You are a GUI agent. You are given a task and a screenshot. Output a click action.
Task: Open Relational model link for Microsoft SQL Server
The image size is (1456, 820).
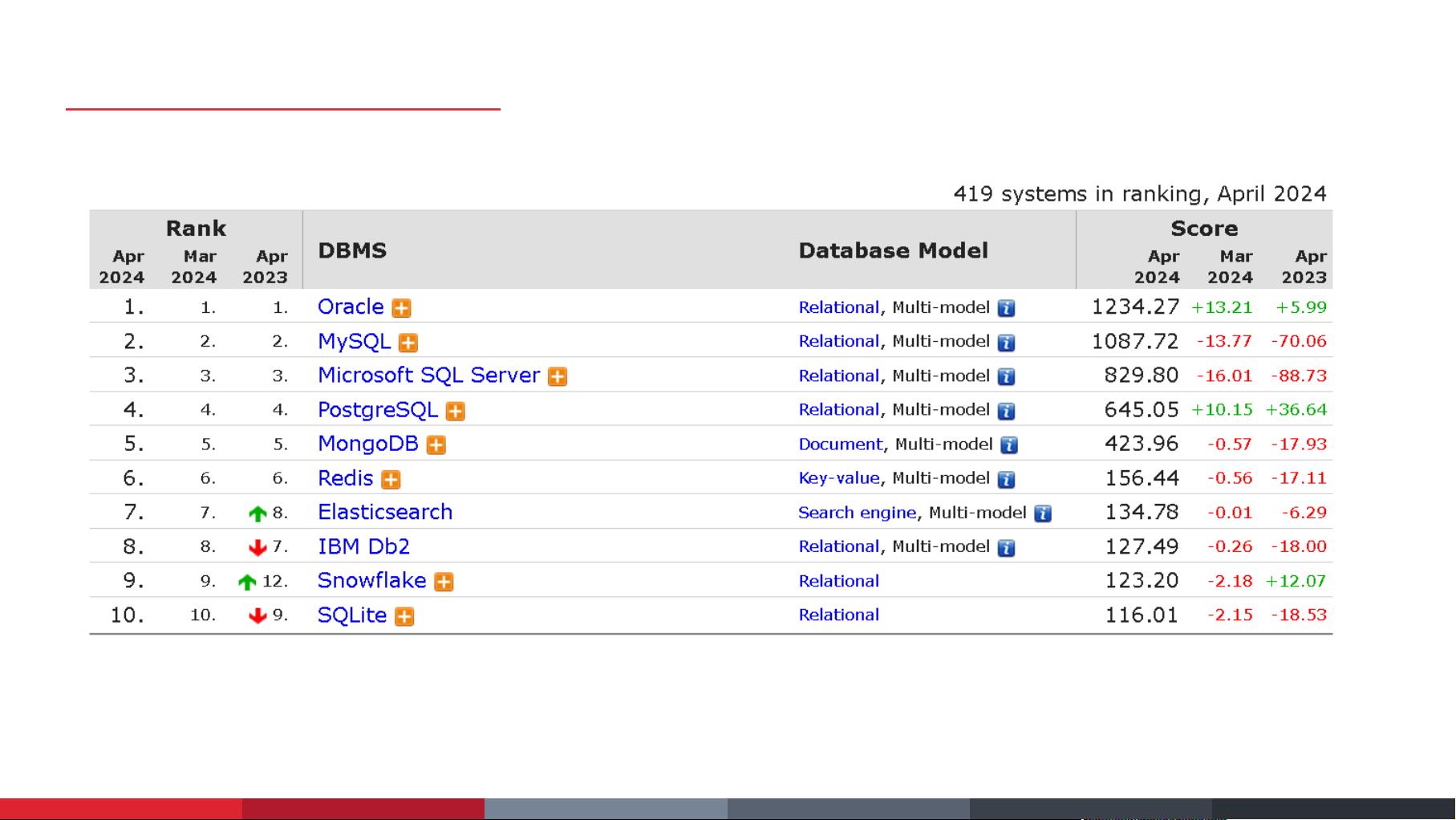click(x=838, y=375)
